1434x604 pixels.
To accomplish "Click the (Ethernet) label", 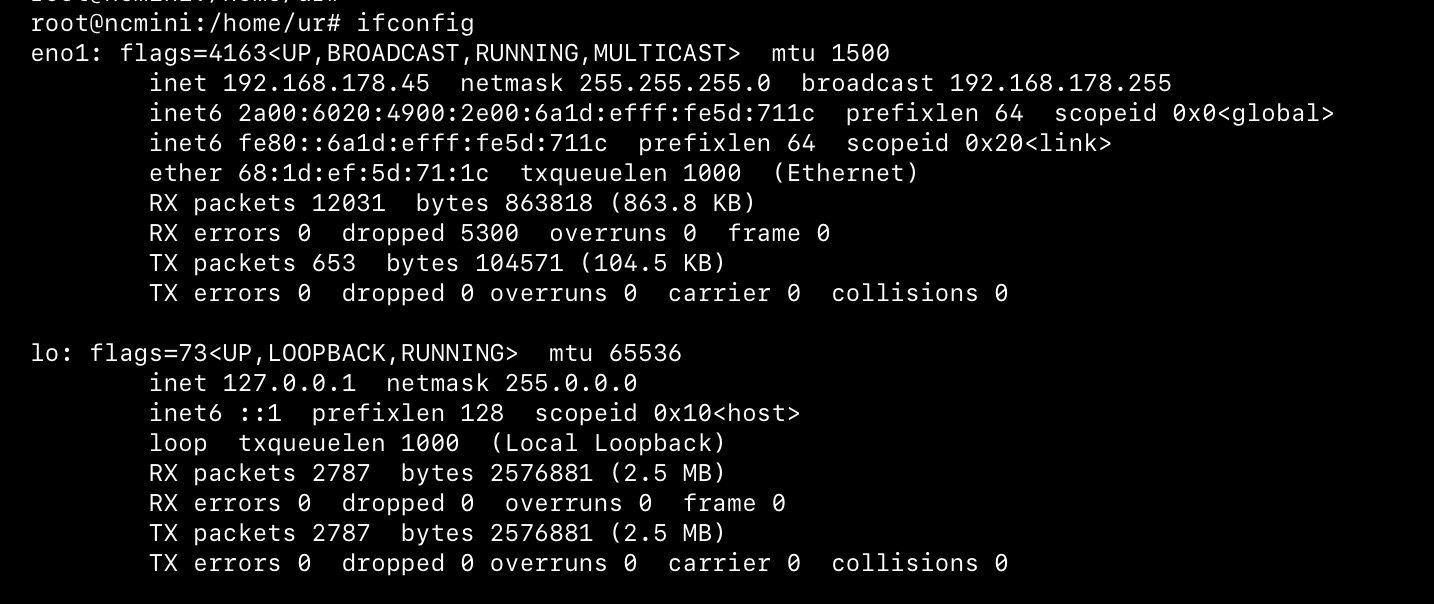I will coord(845,173).
